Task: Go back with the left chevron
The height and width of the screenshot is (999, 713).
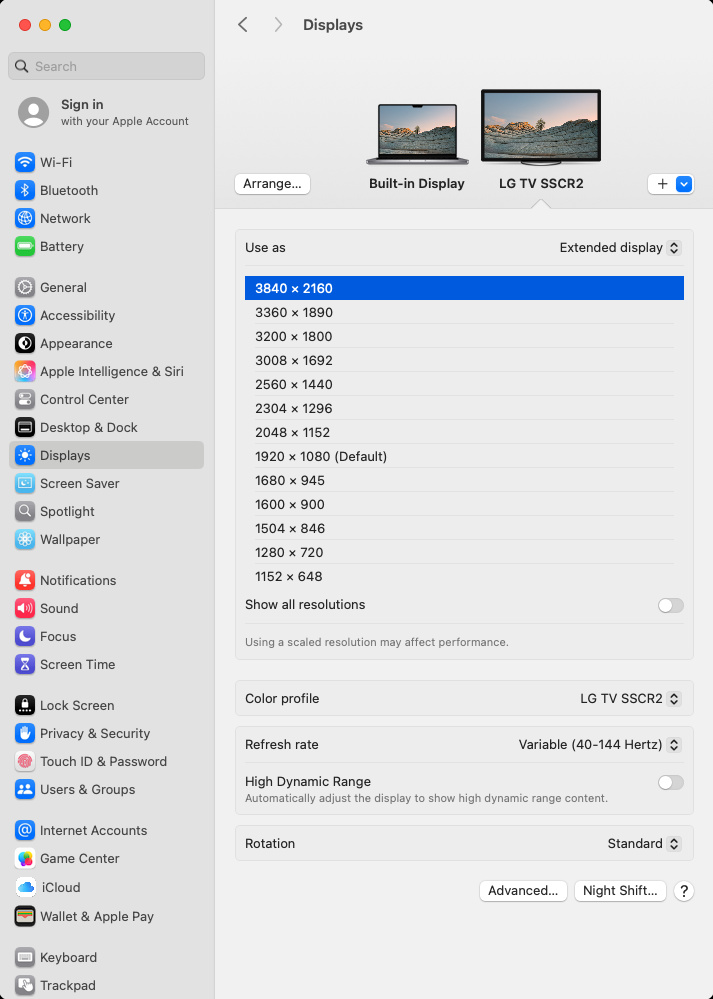Action: pyautogui.click(x=243, y=25)
